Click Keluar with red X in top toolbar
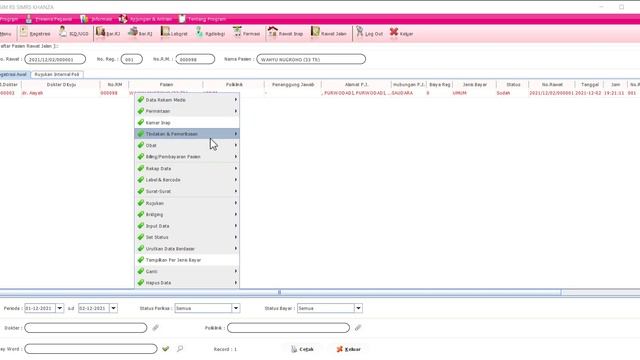Image resolution: width=640 pixels, height=360 pixels. (x=401, y=33)
